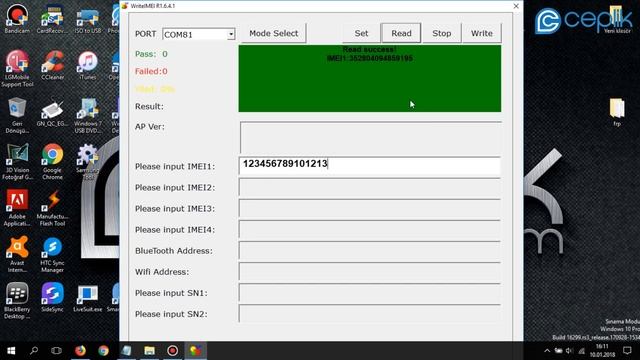Select the LGMobile Support Tool icon
This screenshot has height=360, width=640.
point(17,68)
